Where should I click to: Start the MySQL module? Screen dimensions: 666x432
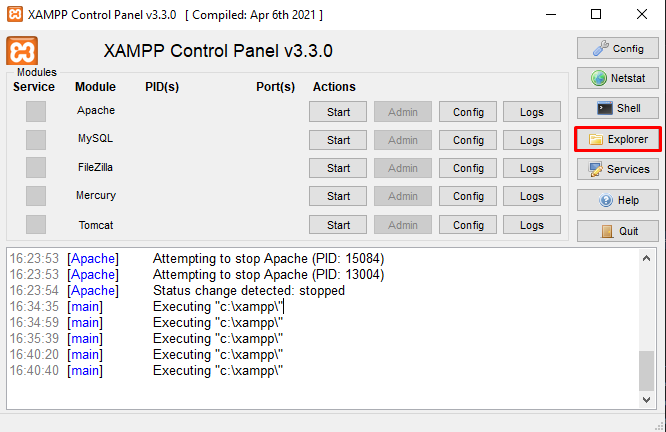coord(338,140)
